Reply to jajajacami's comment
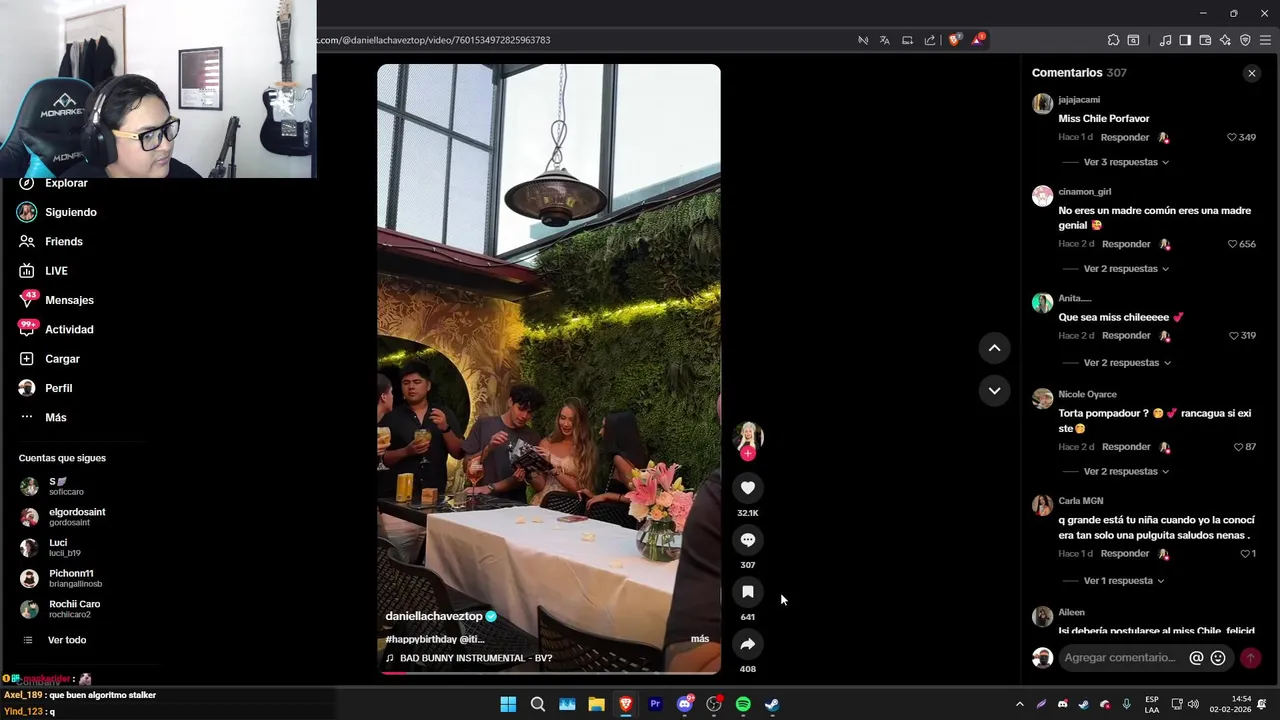Viewport: 1280px width, 720px height. pyautogui.click(x=1125, y=137)
